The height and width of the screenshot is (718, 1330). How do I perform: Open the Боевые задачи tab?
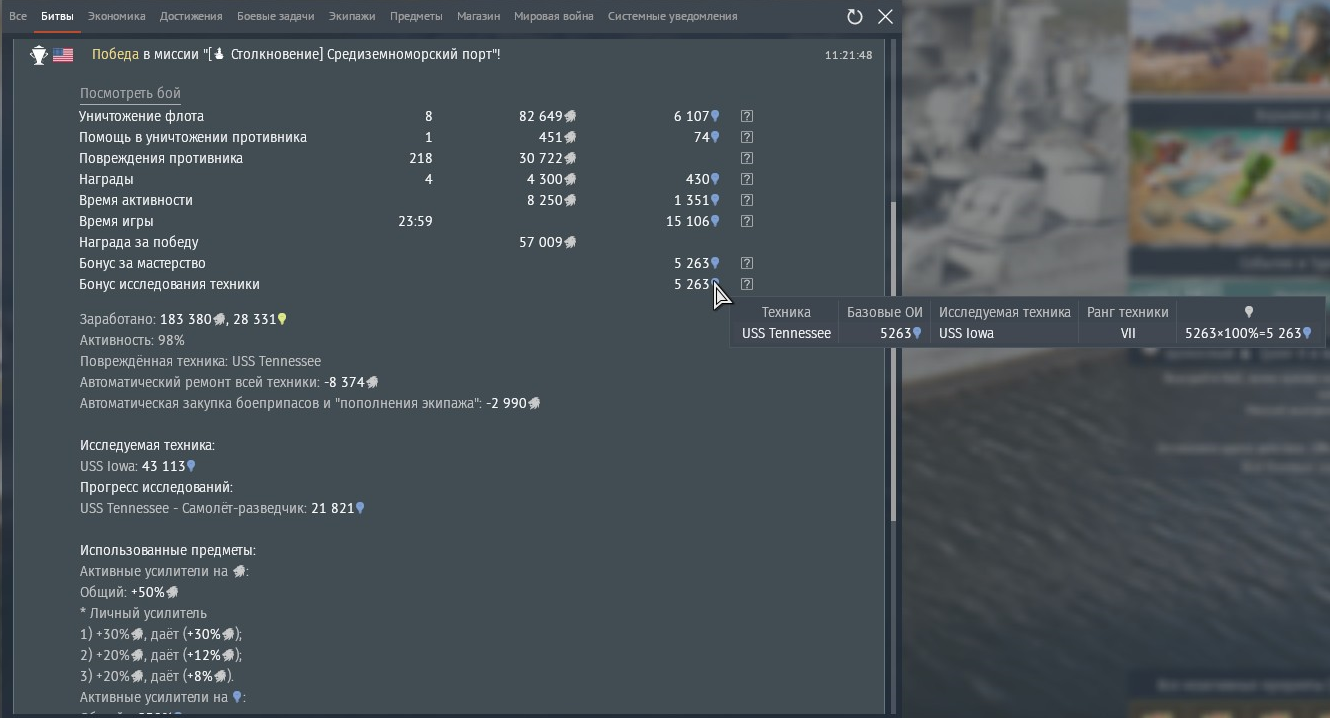275,16
